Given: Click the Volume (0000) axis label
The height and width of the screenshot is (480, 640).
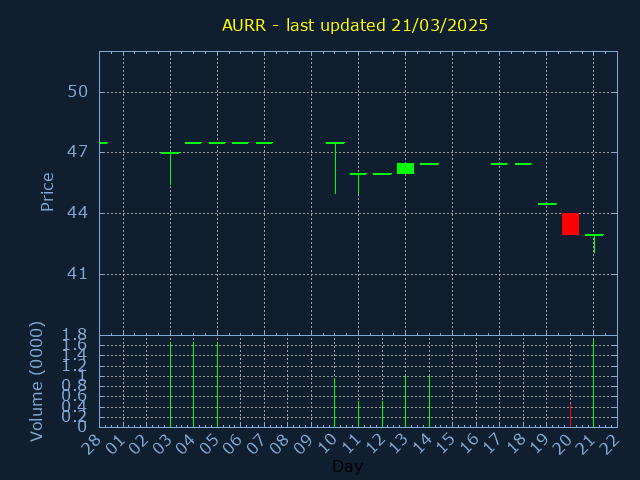Looking at the screenshot, I should pyautogui.click(x=37, y=382).
